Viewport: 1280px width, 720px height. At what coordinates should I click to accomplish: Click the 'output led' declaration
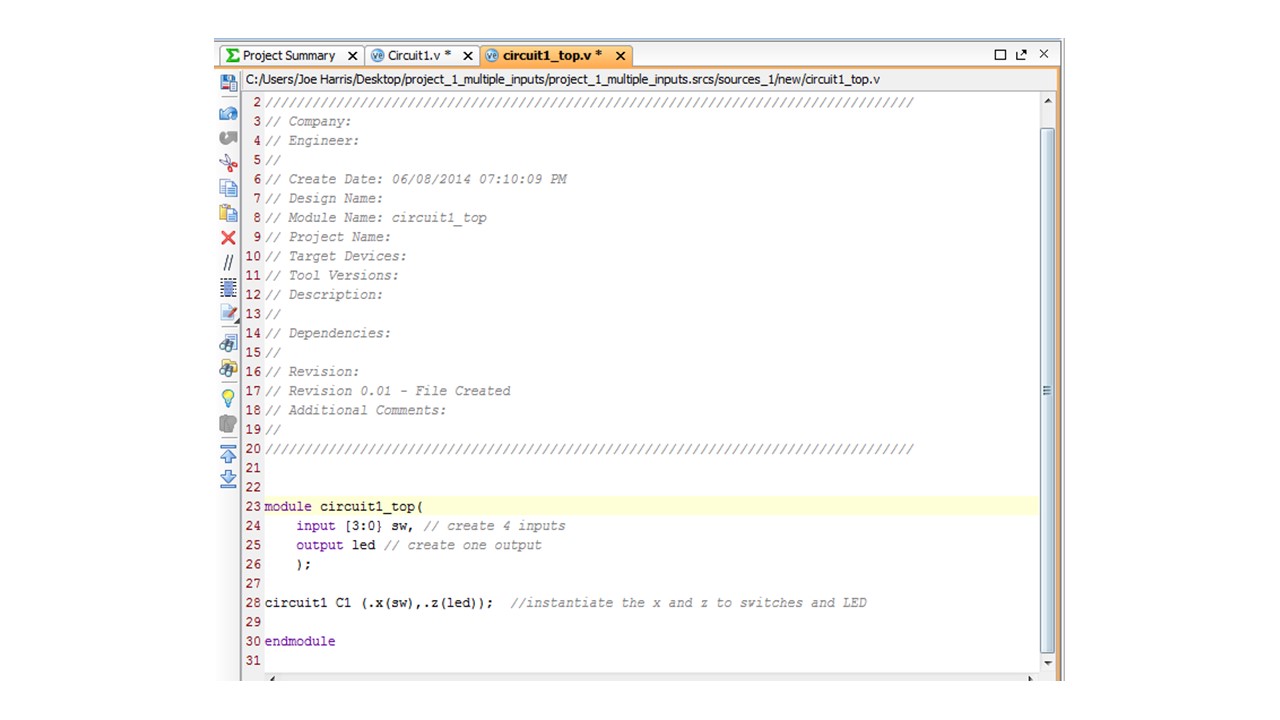point(336,545)
